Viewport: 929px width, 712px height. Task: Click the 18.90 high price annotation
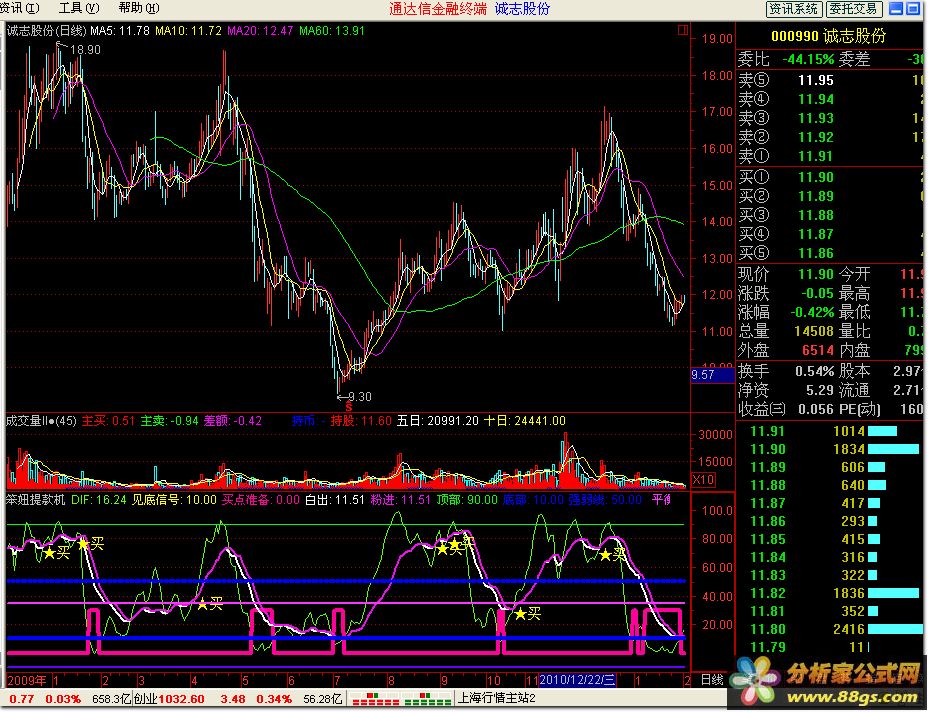[x=85, y=50]
